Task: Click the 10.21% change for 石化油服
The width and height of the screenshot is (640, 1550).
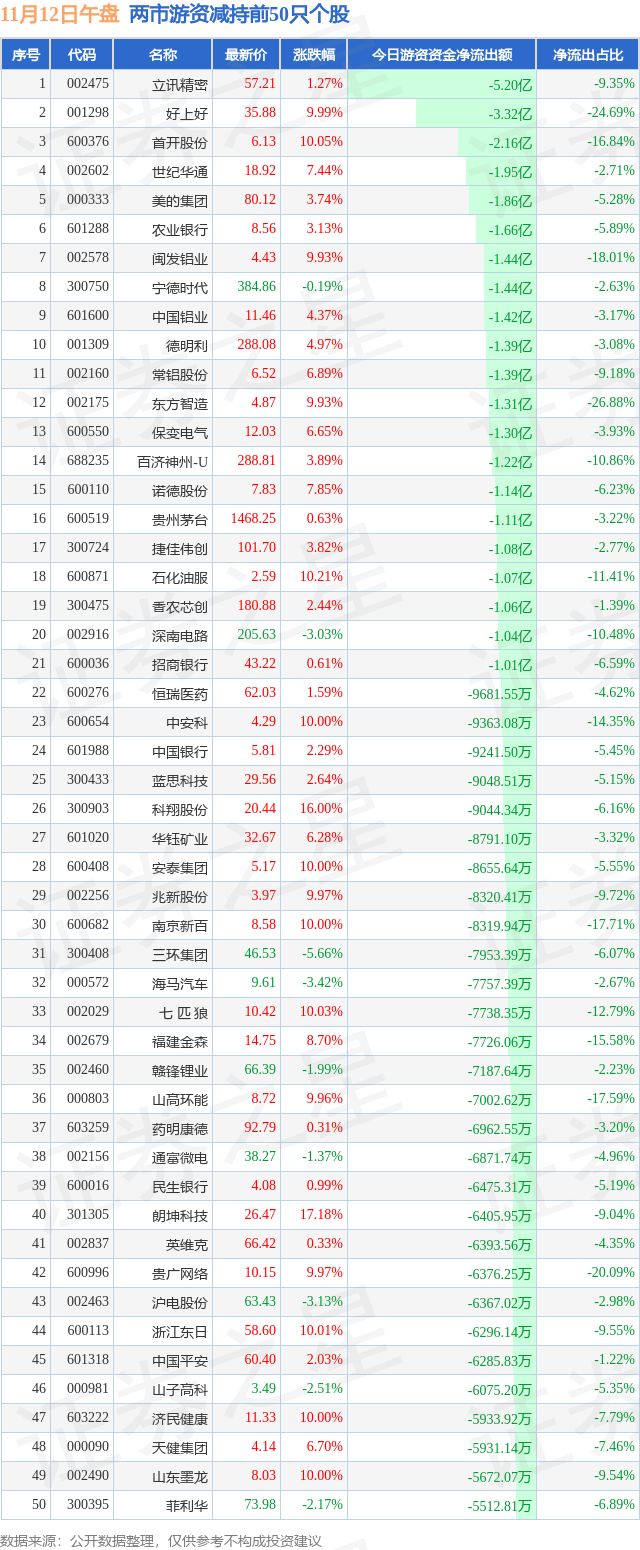Action: (321, 577)
